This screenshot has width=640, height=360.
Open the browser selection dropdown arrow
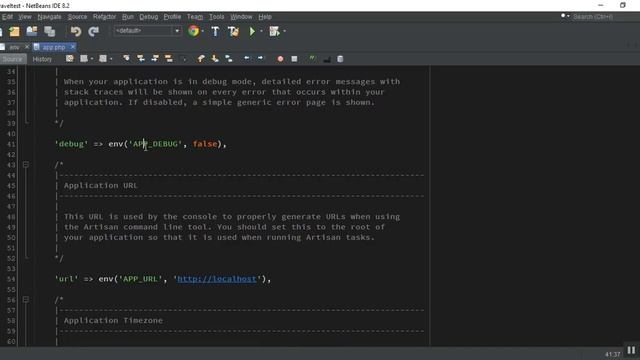point(203,31)
